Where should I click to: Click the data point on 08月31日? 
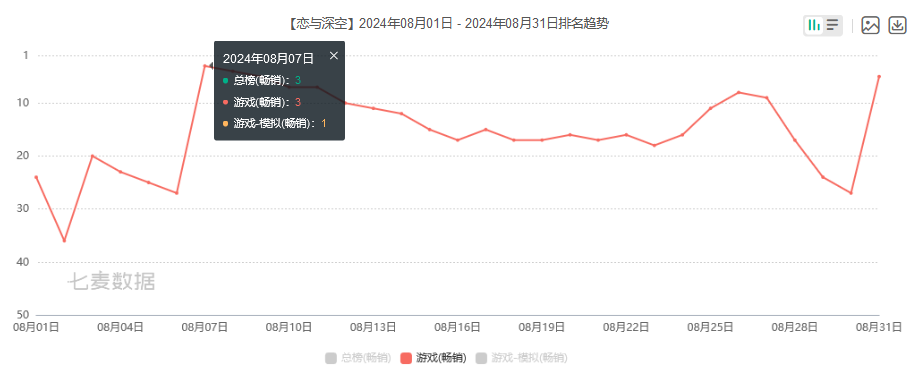[879, 77]
